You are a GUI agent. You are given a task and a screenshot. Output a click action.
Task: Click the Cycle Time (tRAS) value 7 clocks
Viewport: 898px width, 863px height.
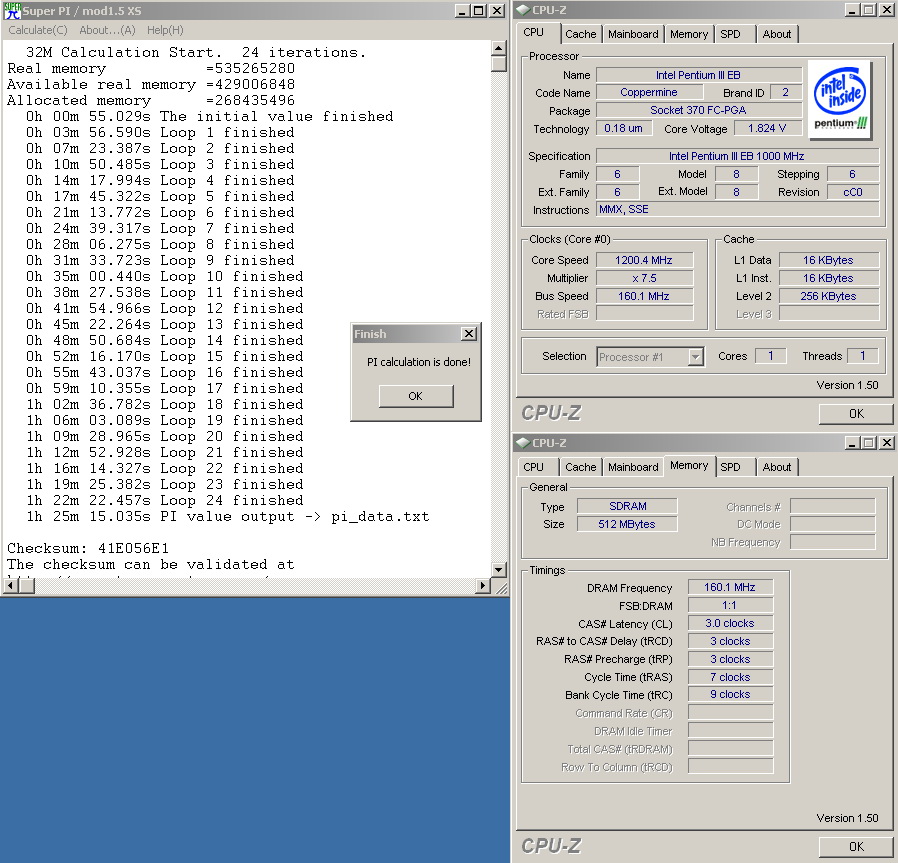point(730,677)
